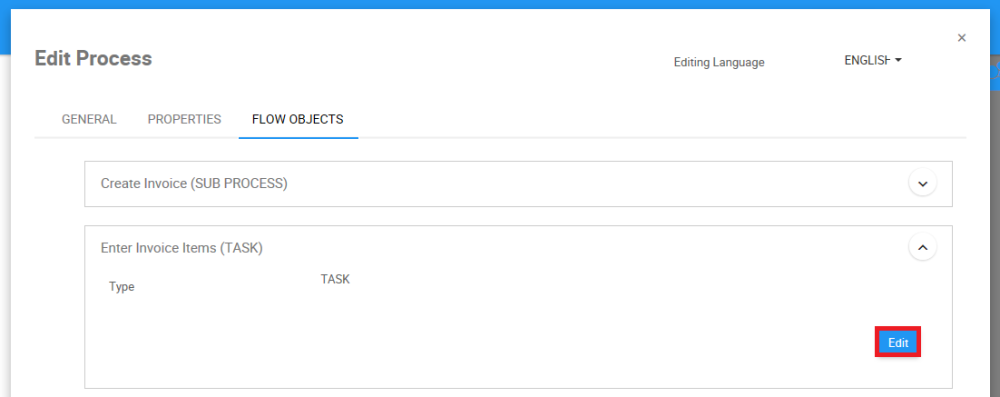Close the Edit Process dialog with X

pos(961,38)
